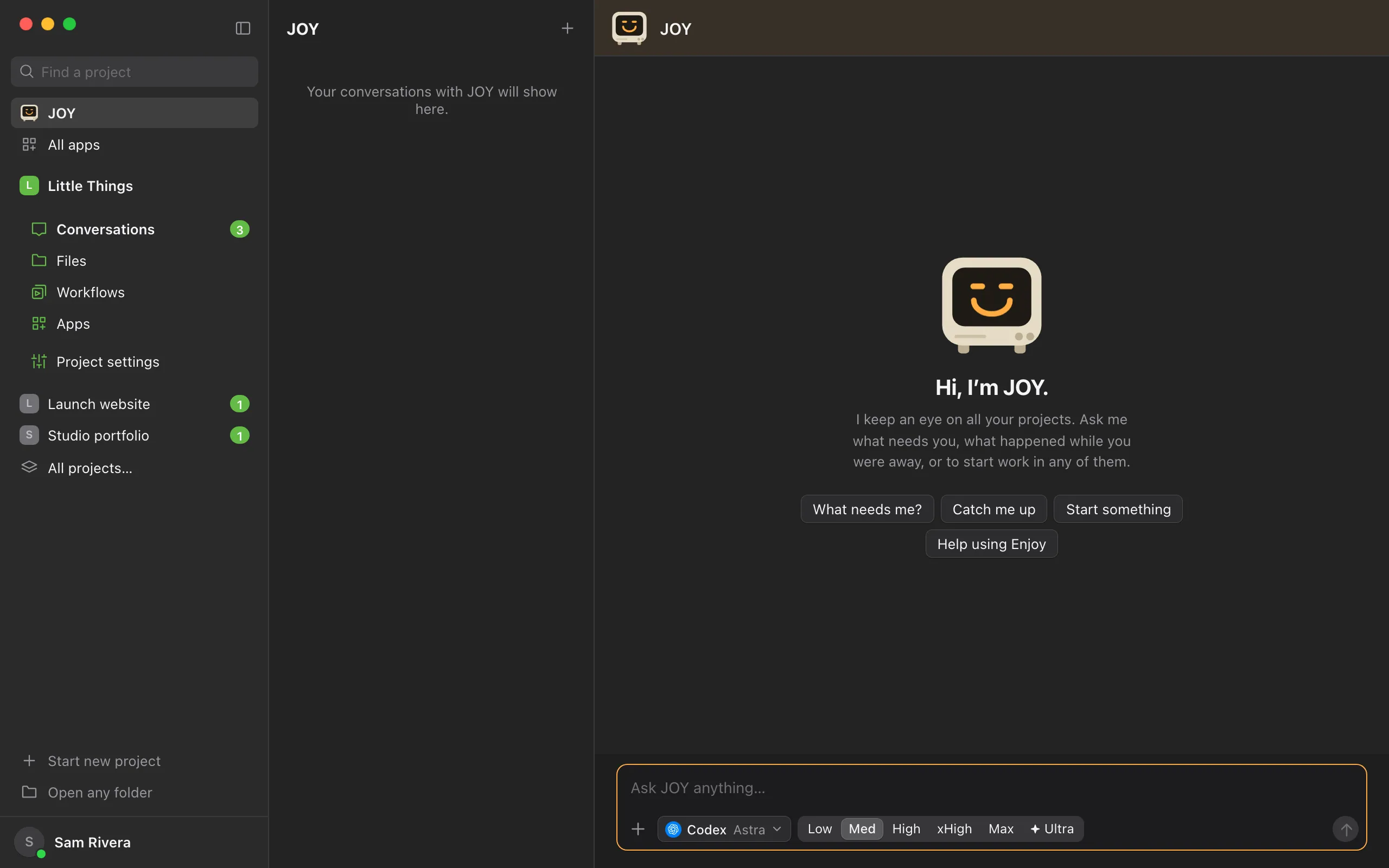Viewport: 1389px width, 868px height.
Task: Click the plus icon beside JOY list header
Action: pyautogui.click(x=567, y=28)
